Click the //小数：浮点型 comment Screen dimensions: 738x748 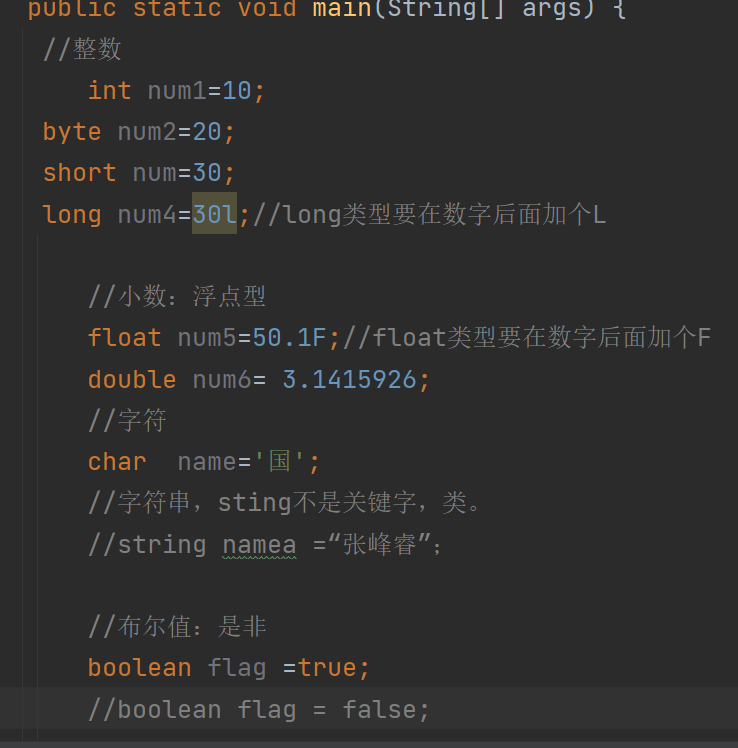click(x=177, y=296)
